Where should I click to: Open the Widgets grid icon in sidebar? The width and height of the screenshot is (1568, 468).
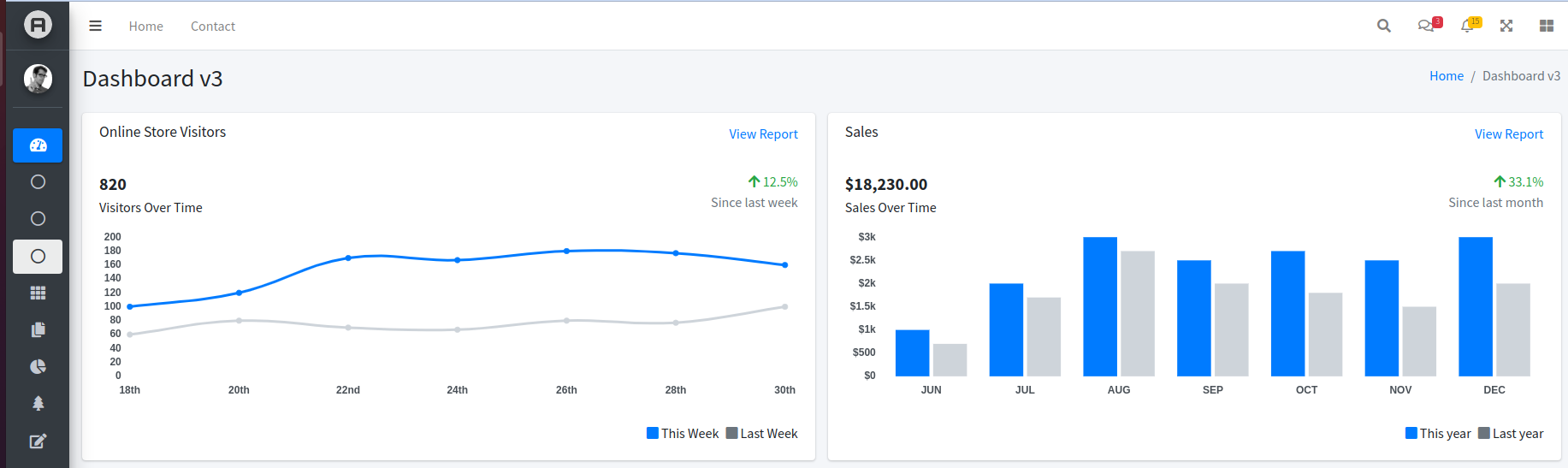pos(38,293)
